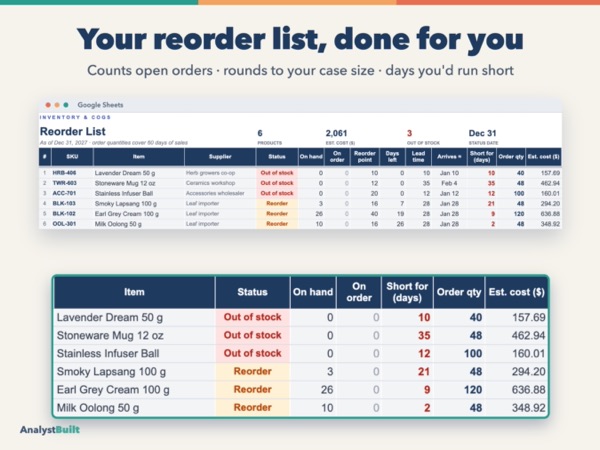Click the 'SKU' column header
The width and height of the screenshot is (600, 450).
72,157
